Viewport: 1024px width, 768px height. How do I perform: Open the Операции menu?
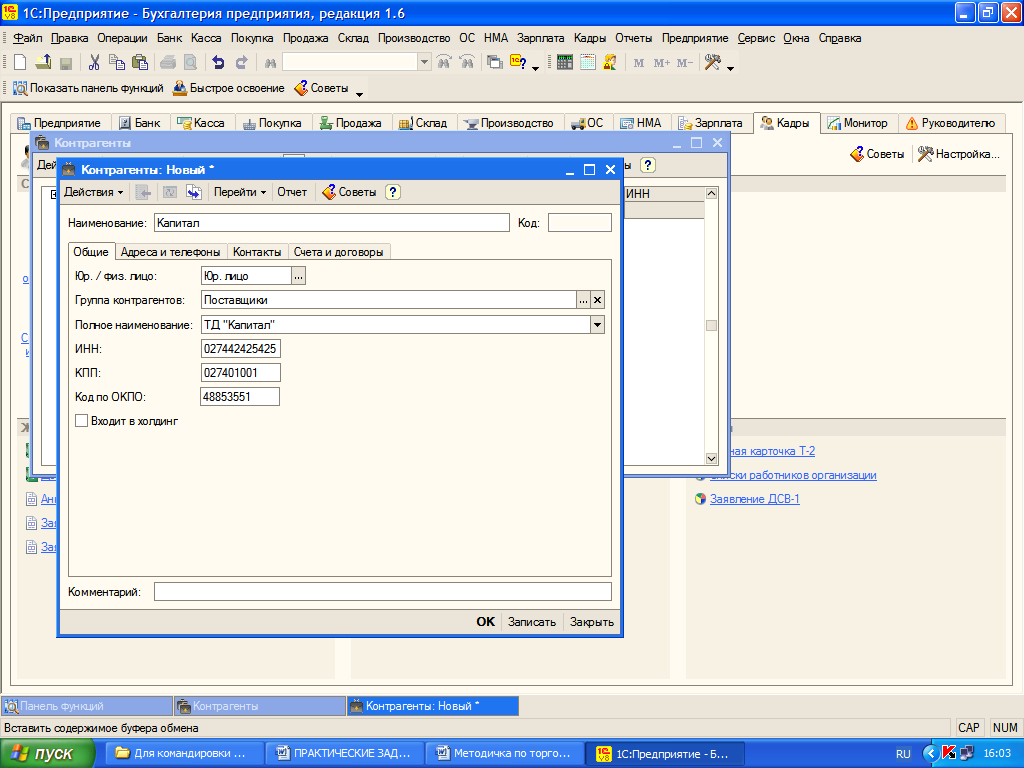pos(122,38)
